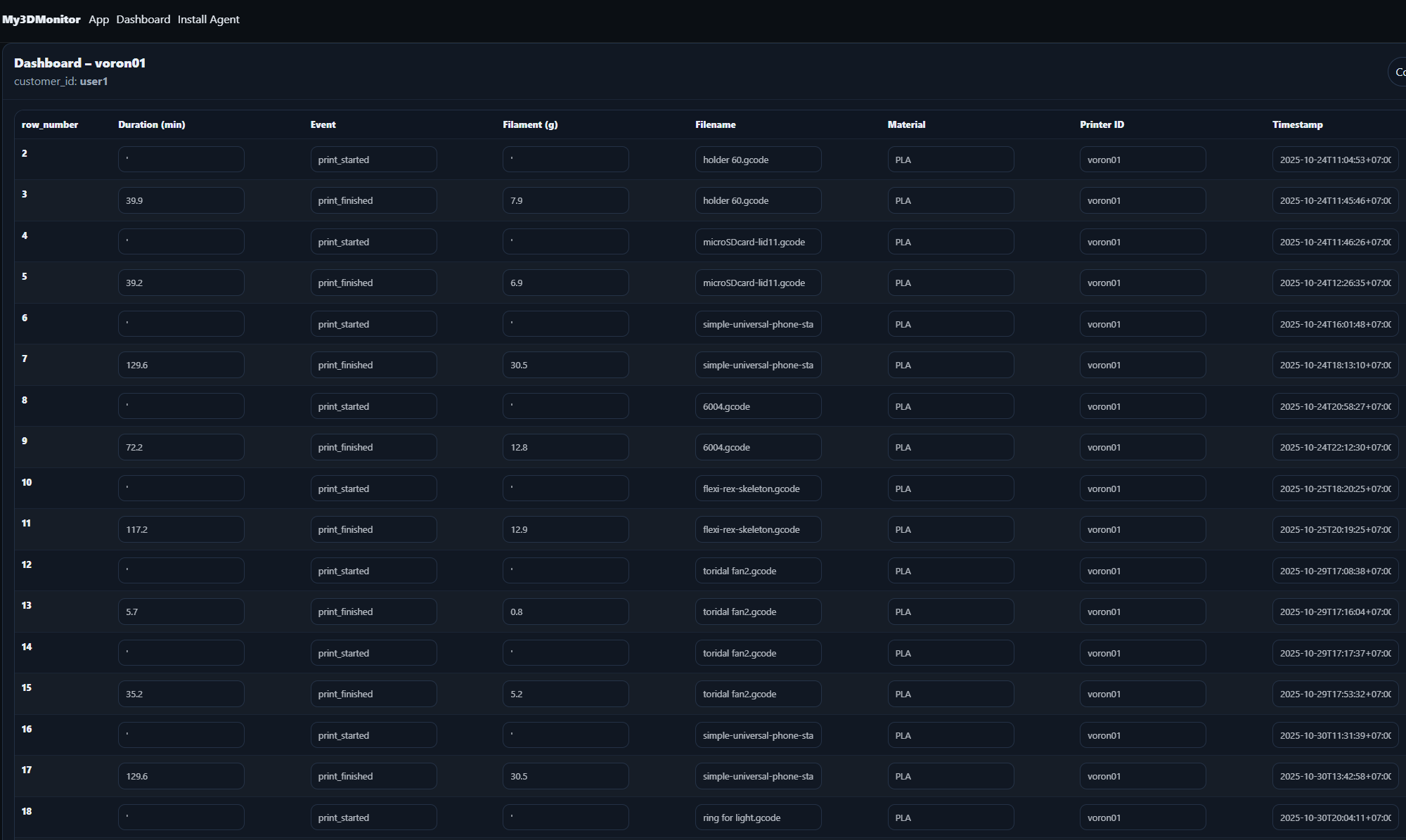1406x840 pixels.
Task: Select ring for light.gcode filename in row 18
Action: click(x=758, y=817)
